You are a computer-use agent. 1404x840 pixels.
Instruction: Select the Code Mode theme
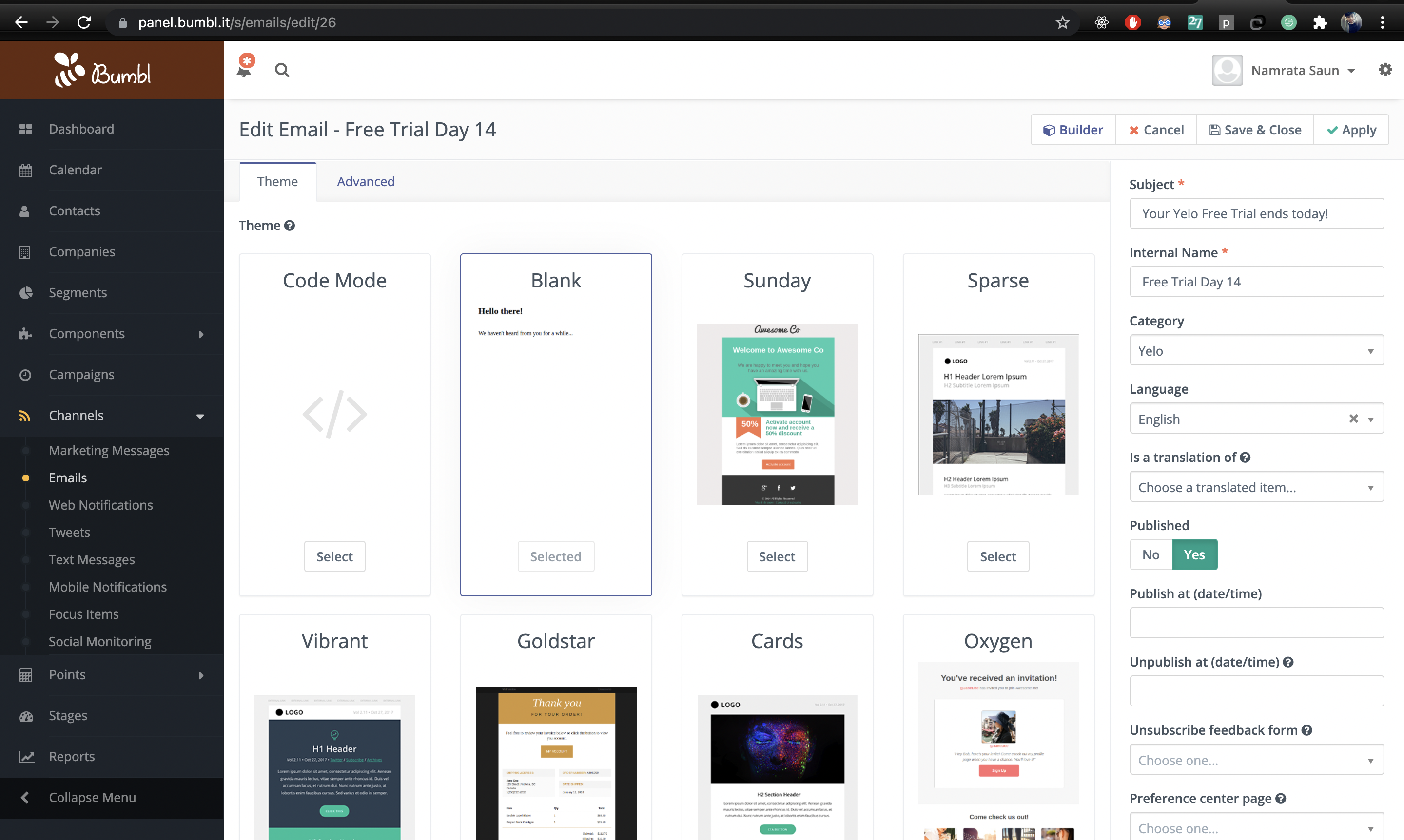[335, 556]
